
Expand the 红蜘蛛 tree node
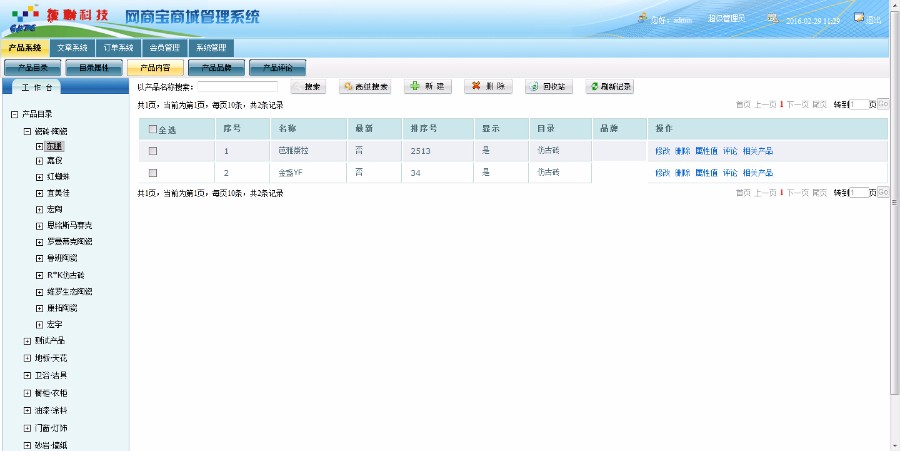(x=40, y=177)
